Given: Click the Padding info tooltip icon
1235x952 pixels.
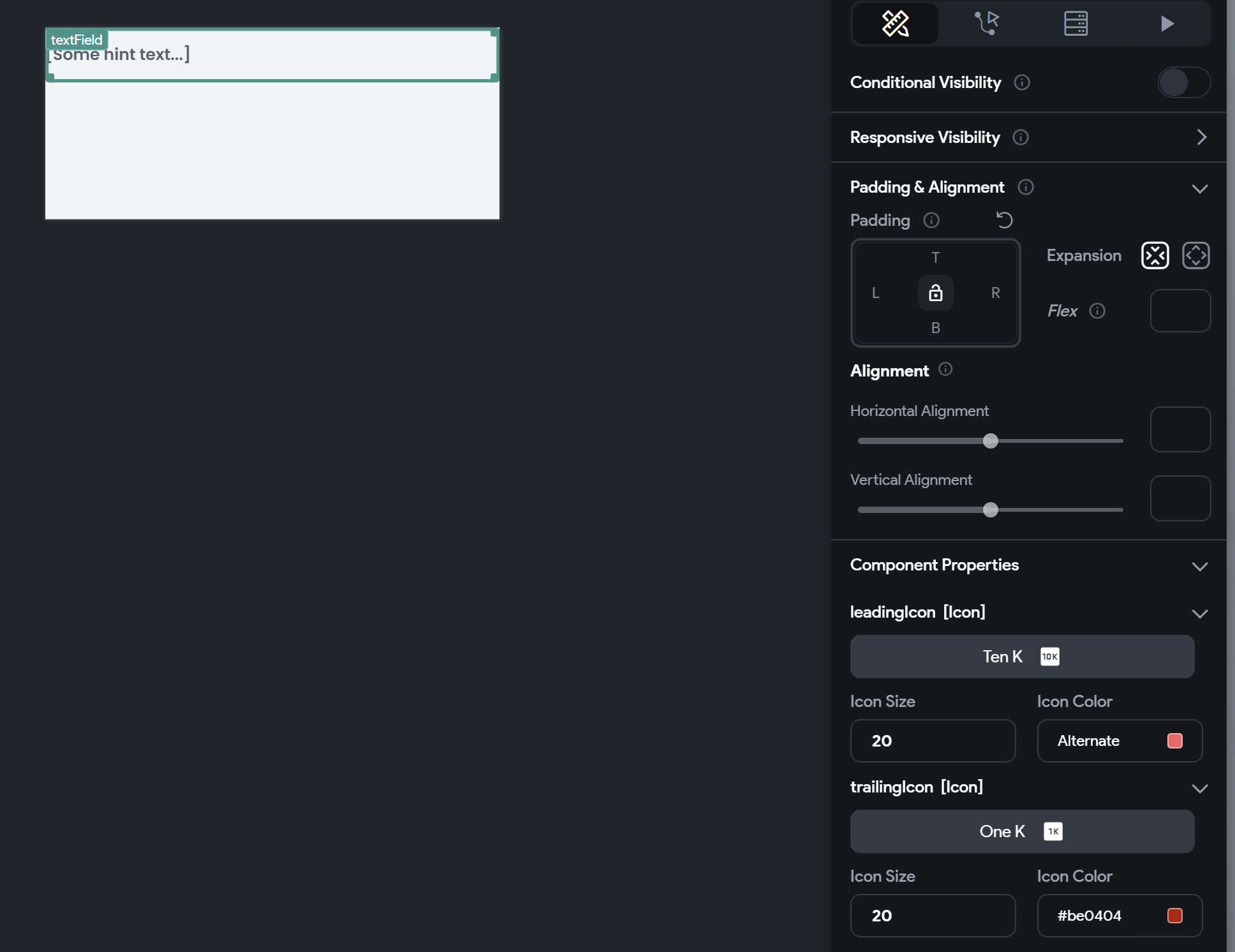Looking at the screenshot, I should tap(931, 220).
